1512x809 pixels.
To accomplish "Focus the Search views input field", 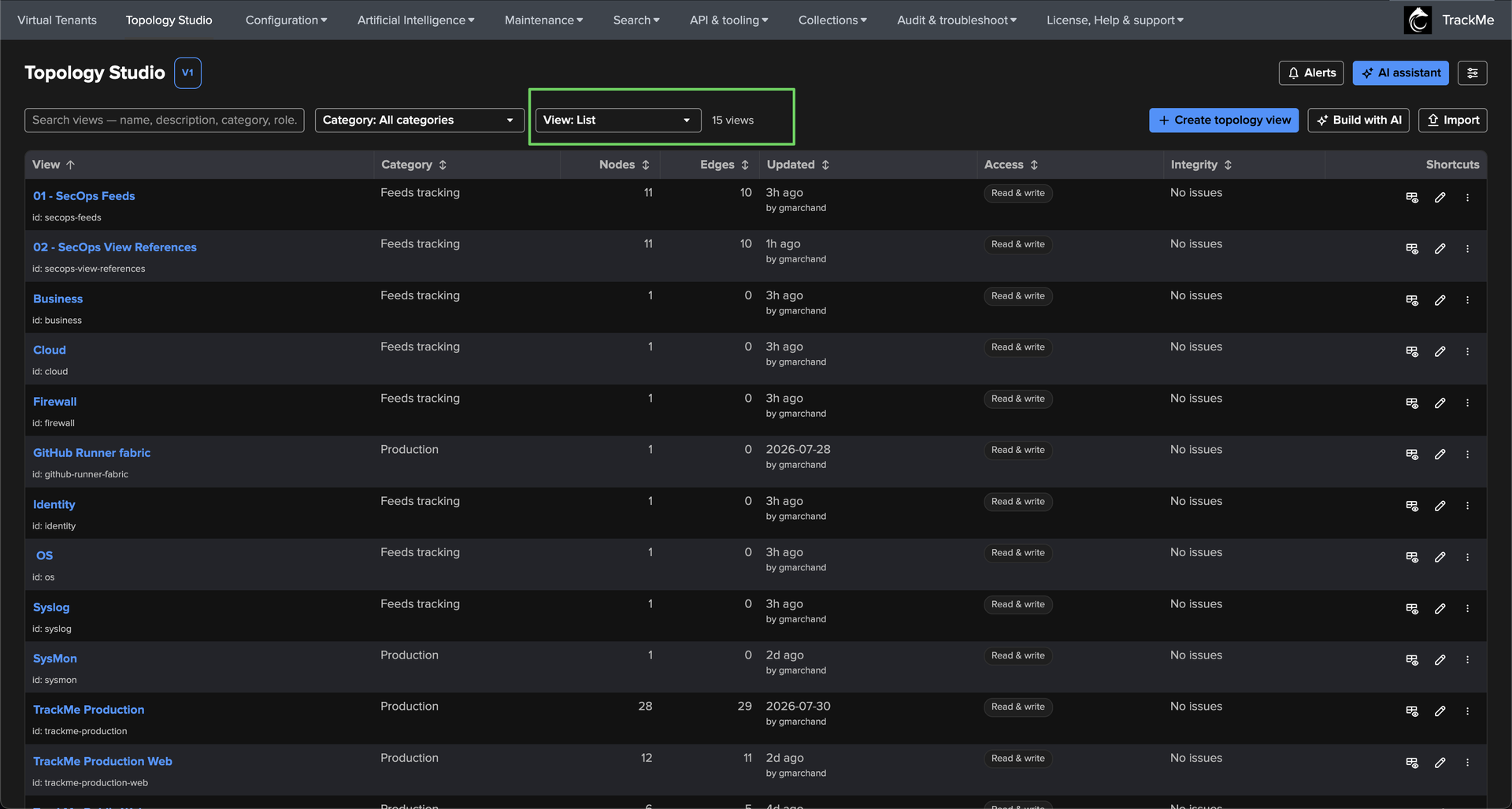I will (165, 120).
